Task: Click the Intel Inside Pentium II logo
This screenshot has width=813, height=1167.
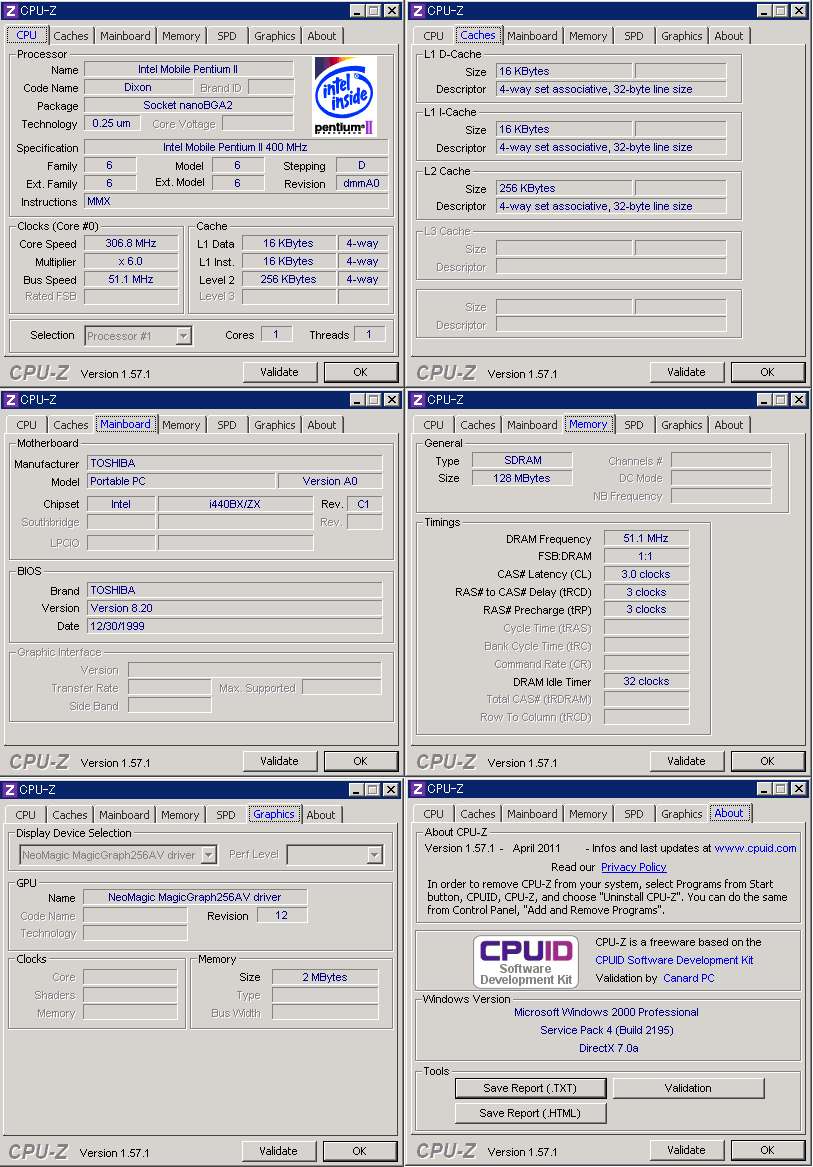Action: pos(344,96)
